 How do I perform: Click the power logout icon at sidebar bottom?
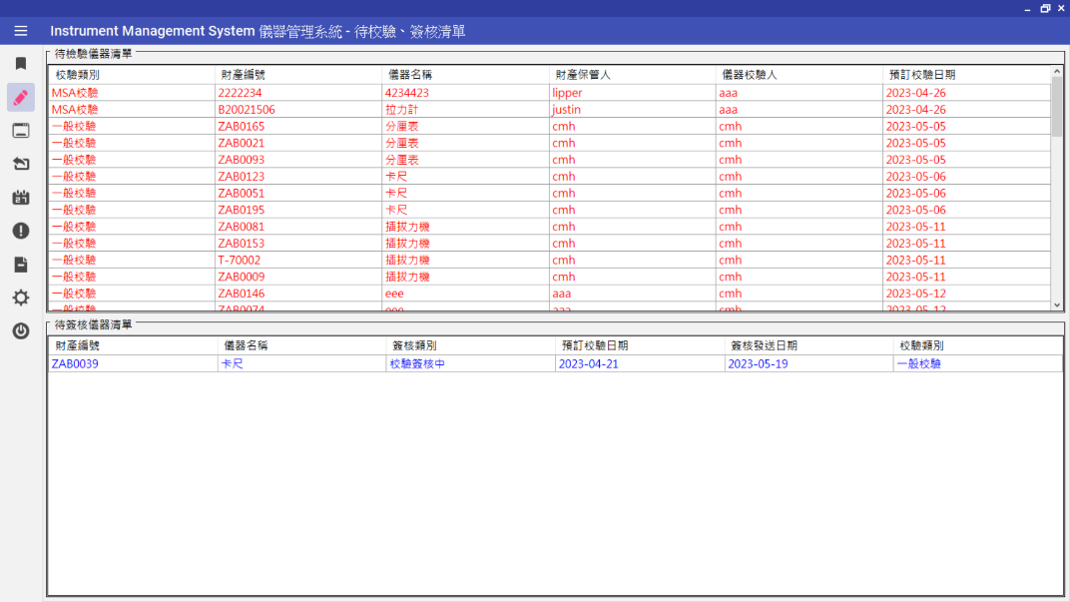pyautogui.click(x=20, y=330)
